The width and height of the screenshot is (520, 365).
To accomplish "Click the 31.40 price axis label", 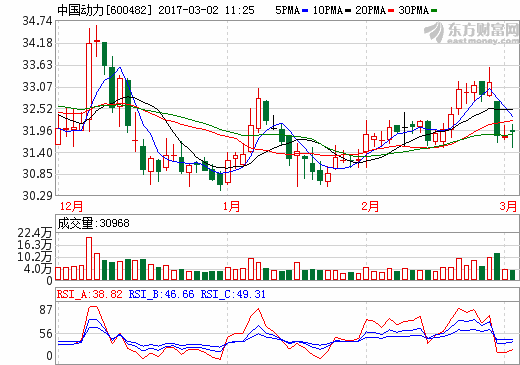I will (38, 153).
